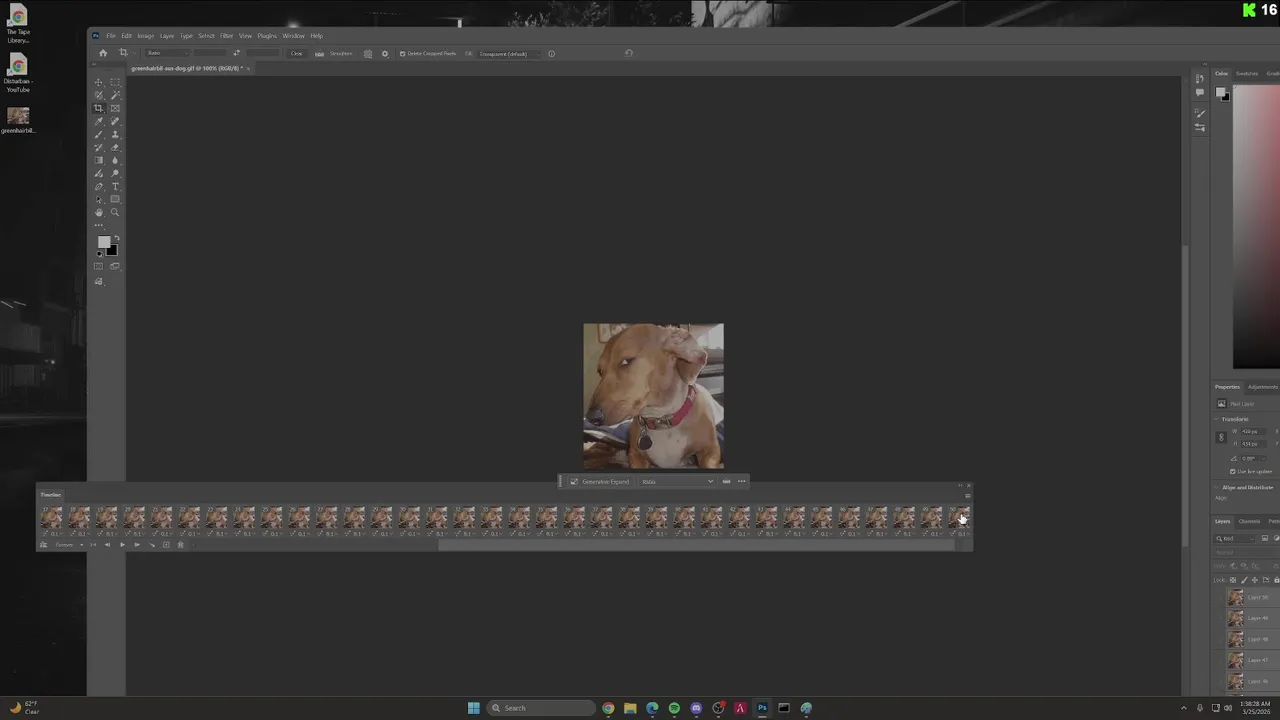Click the Clear button in options bar
The width and height of the screenshot is (1280, 720).
click(x=296, y=54)
